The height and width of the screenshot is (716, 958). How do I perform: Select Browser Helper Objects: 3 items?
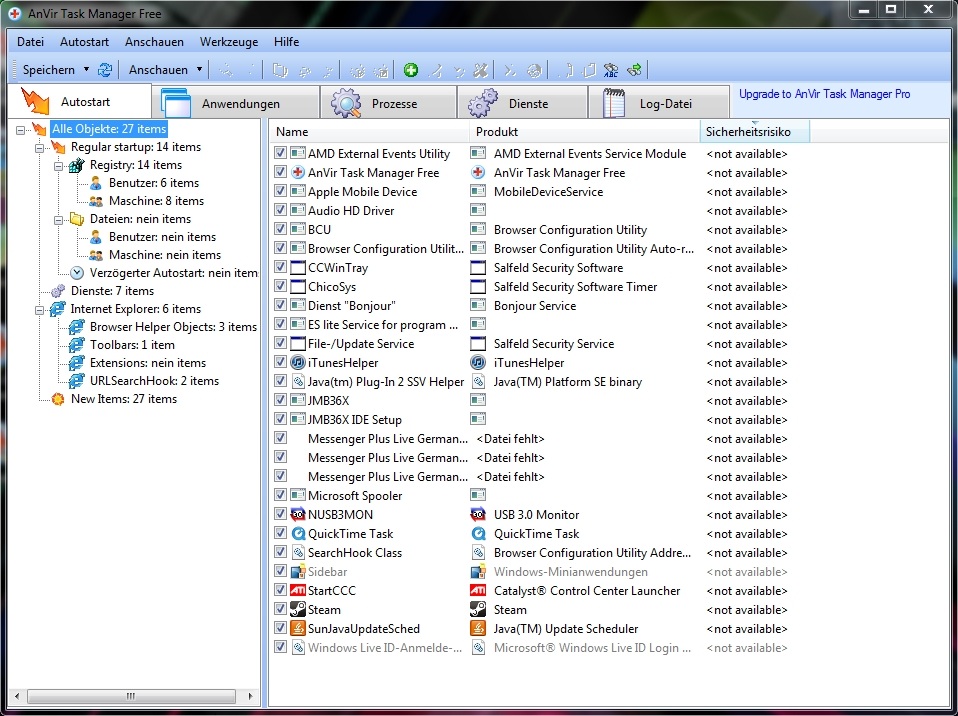pos(174,327)
